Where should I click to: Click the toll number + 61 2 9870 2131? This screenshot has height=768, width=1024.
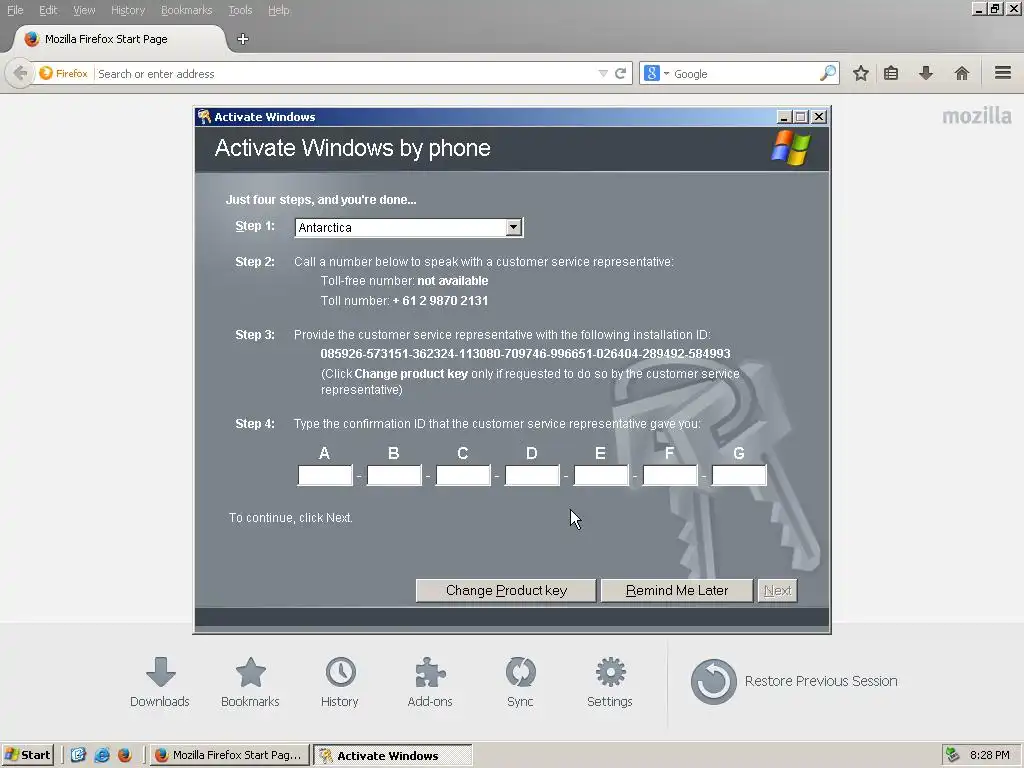440,300
